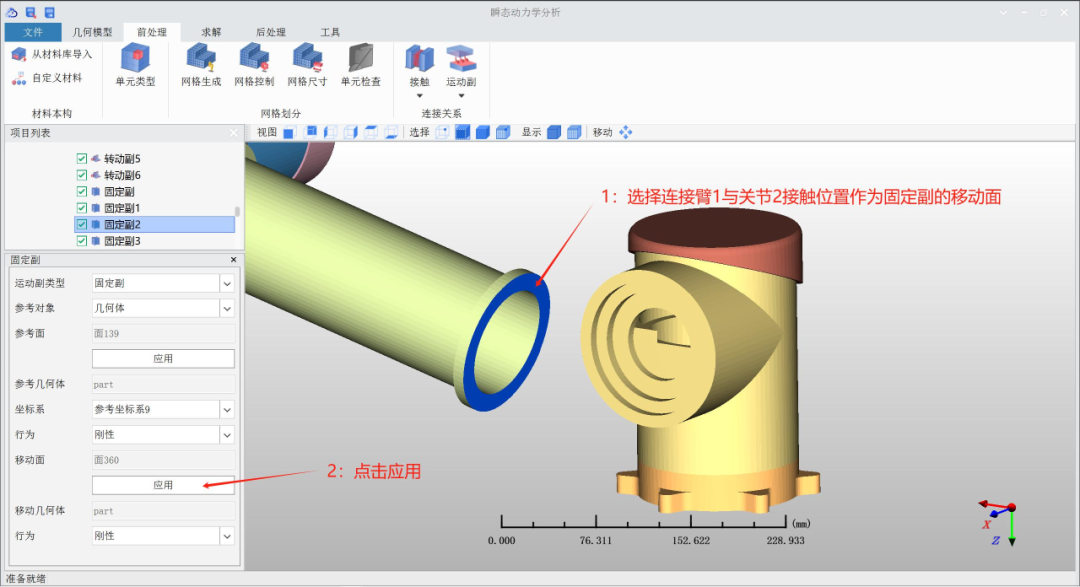Click the second quick-access toolbar icon
Viewport: 1080px width, 587px height.
[31, 12]
